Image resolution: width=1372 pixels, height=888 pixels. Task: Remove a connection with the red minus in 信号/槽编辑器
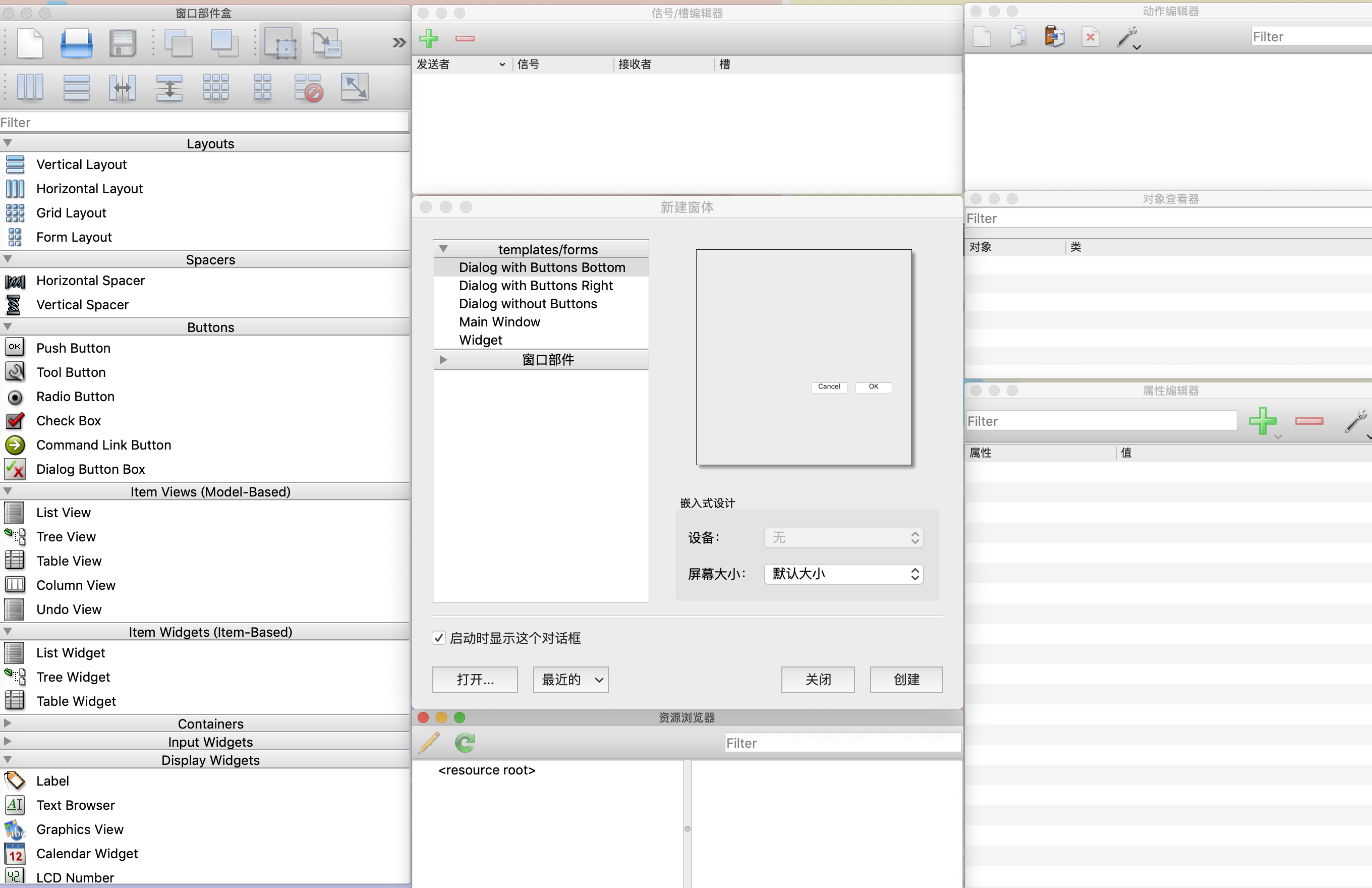click(x=465, y=39)
